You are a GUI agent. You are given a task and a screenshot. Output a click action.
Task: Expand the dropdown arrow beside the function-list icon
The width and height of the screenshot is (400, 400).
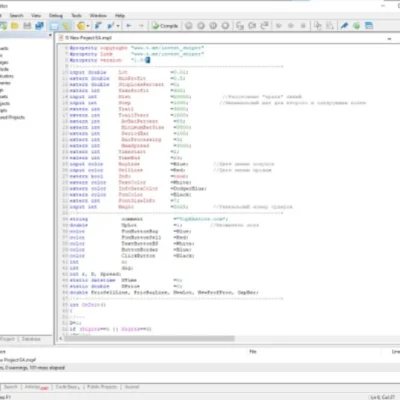(118, 26)
